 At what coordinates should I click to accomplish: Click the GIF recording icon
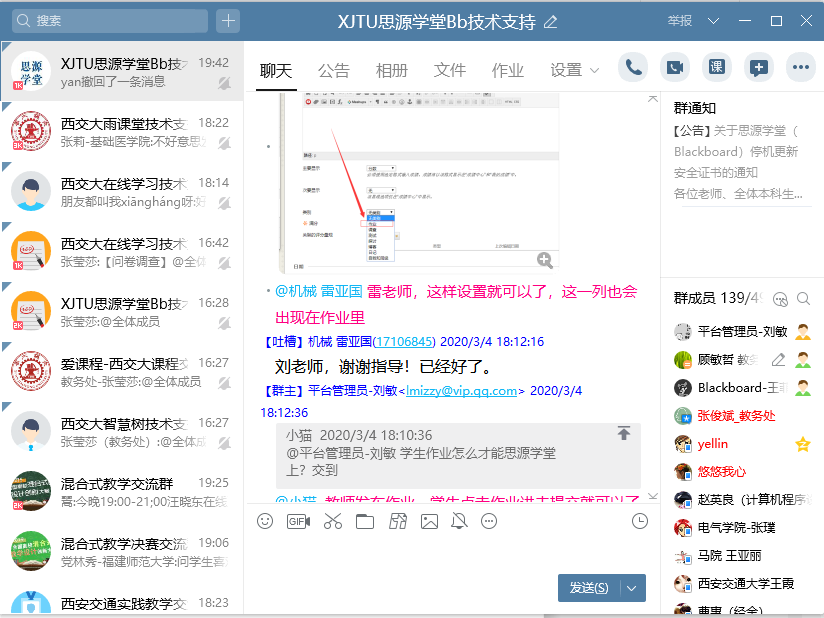pos(298,521)
